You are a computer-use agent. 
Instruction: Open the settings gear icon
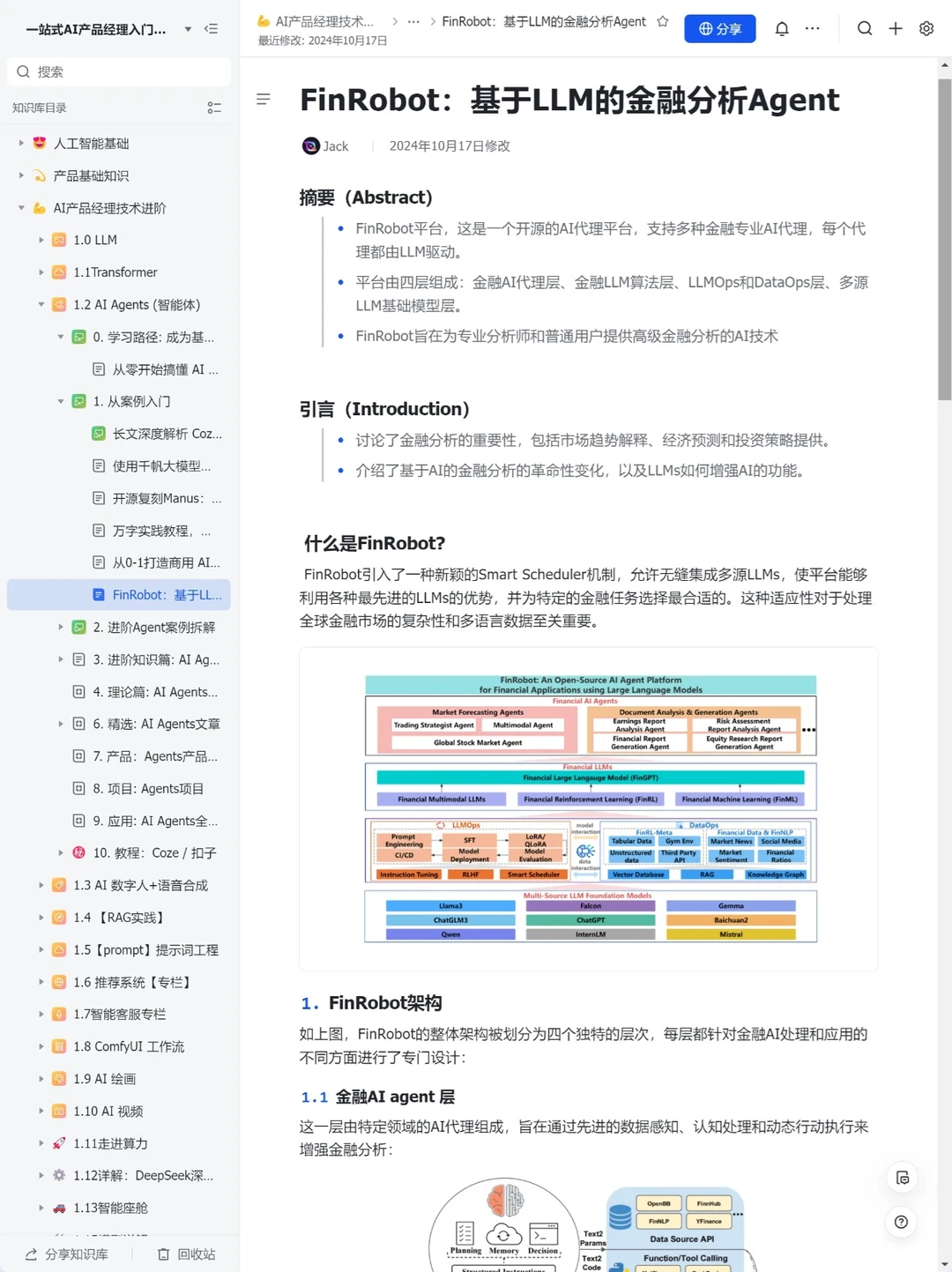(926, 28)
